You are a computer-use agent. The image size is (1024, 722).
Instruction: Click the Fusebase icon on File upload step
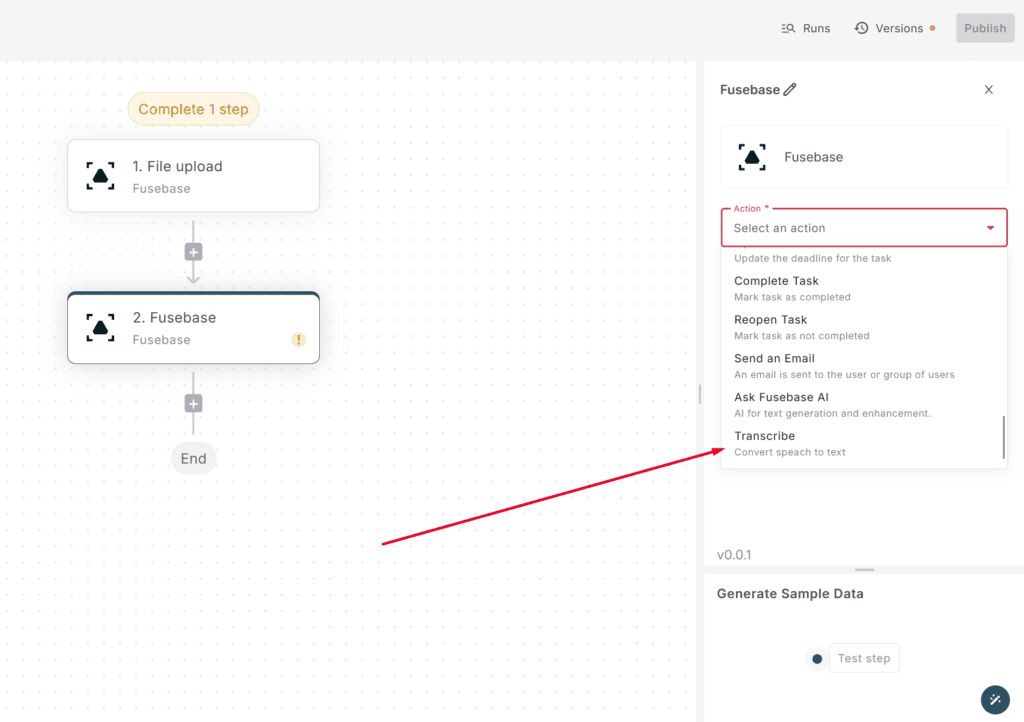tap(101, 176)
